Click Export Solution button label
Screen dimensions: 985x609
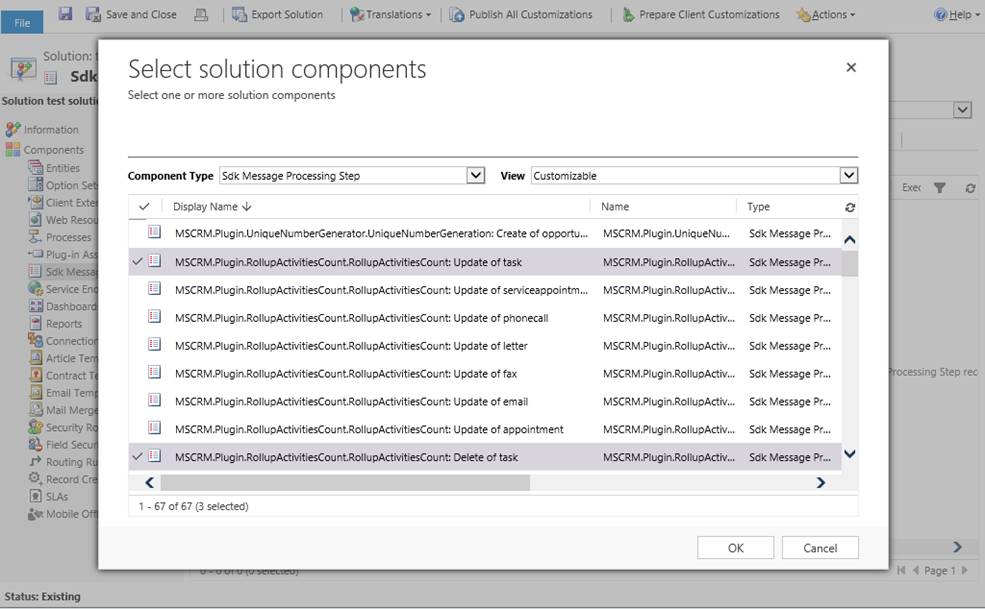pos(287,14)
